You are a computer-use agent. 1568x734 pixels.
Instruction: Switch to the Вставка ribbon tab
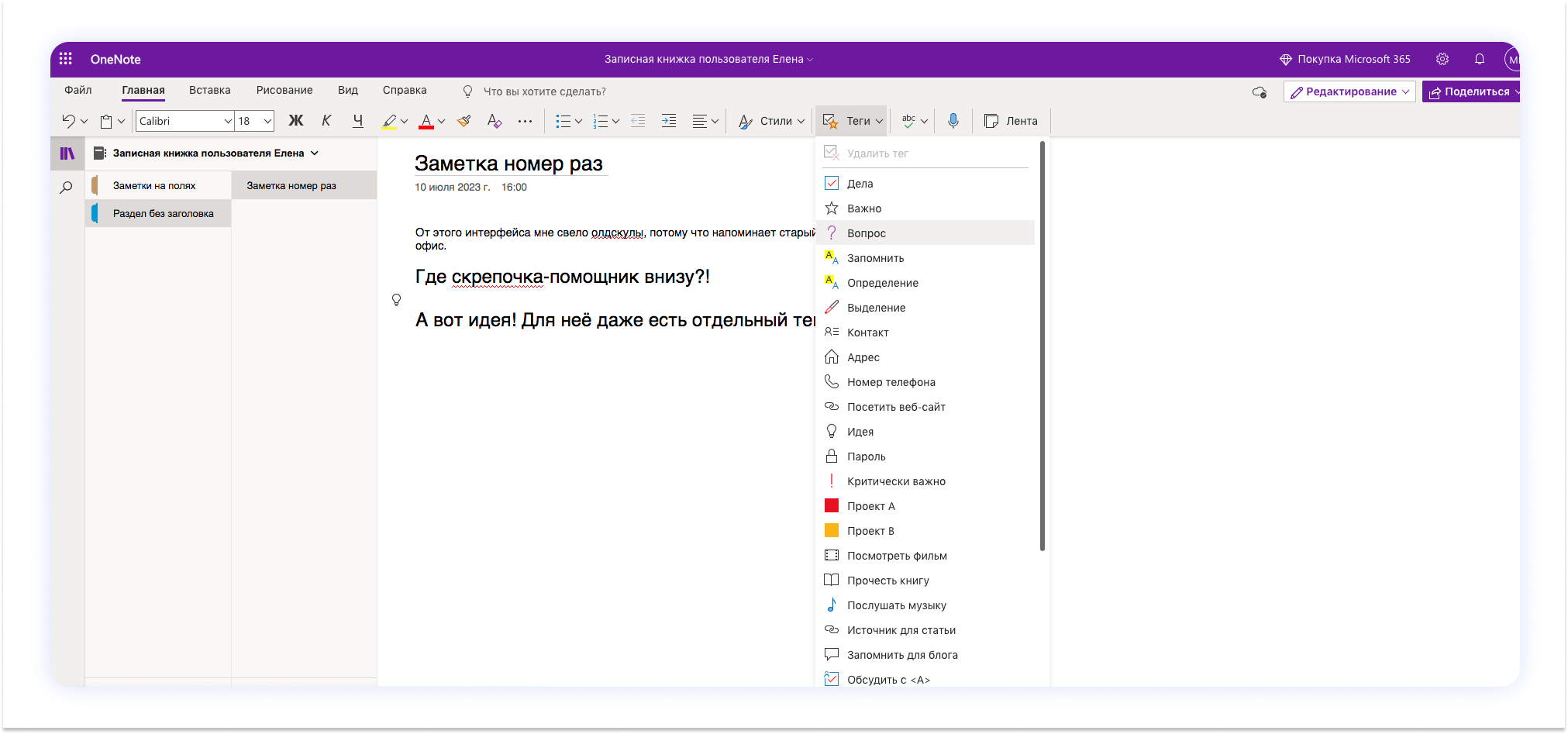click(209, 90)
